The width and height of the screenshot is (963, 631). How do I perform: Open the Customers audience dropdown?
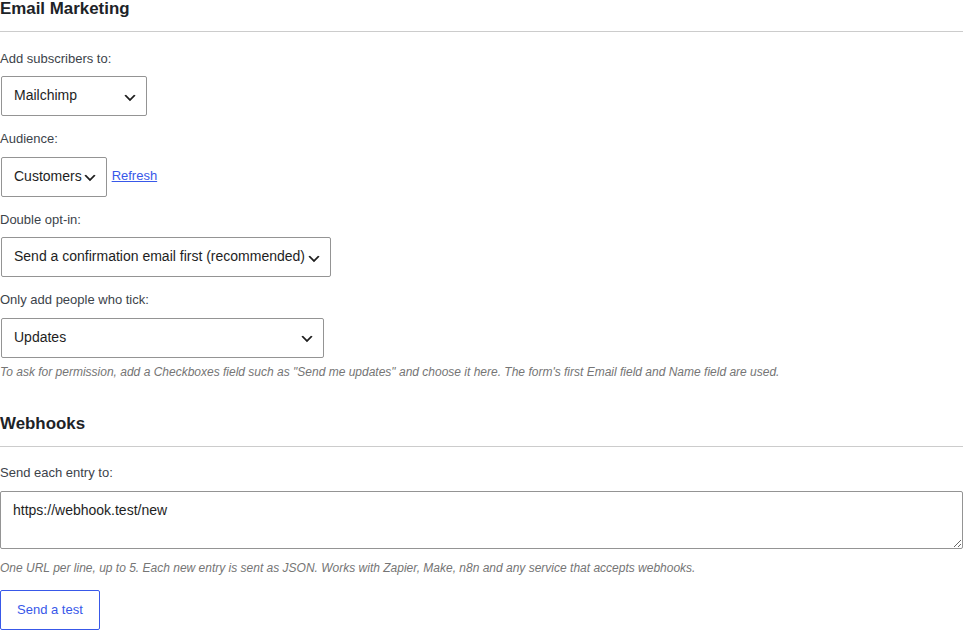coord(54,177)
